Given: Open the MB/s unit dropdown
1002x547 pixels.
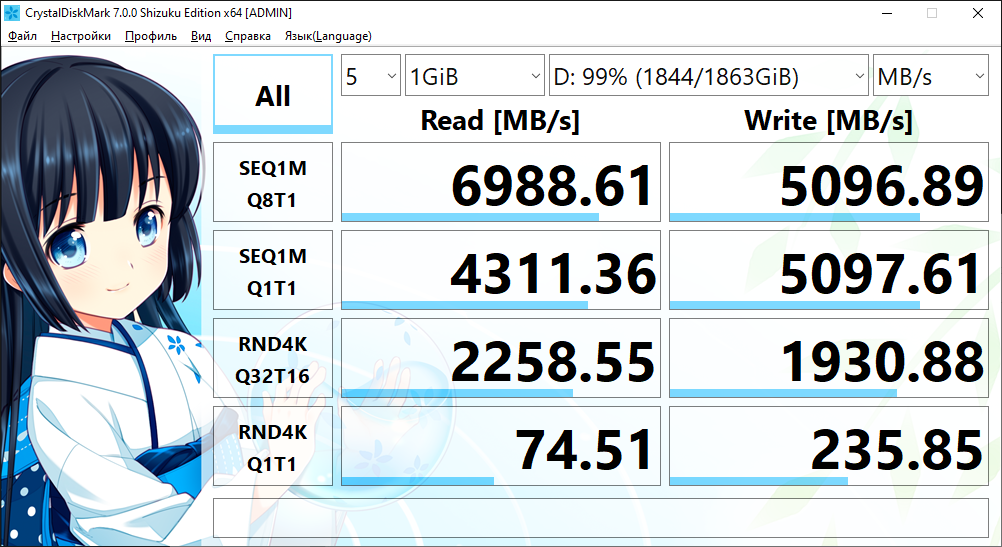Looking at the screenshot, I should [930, 75].
